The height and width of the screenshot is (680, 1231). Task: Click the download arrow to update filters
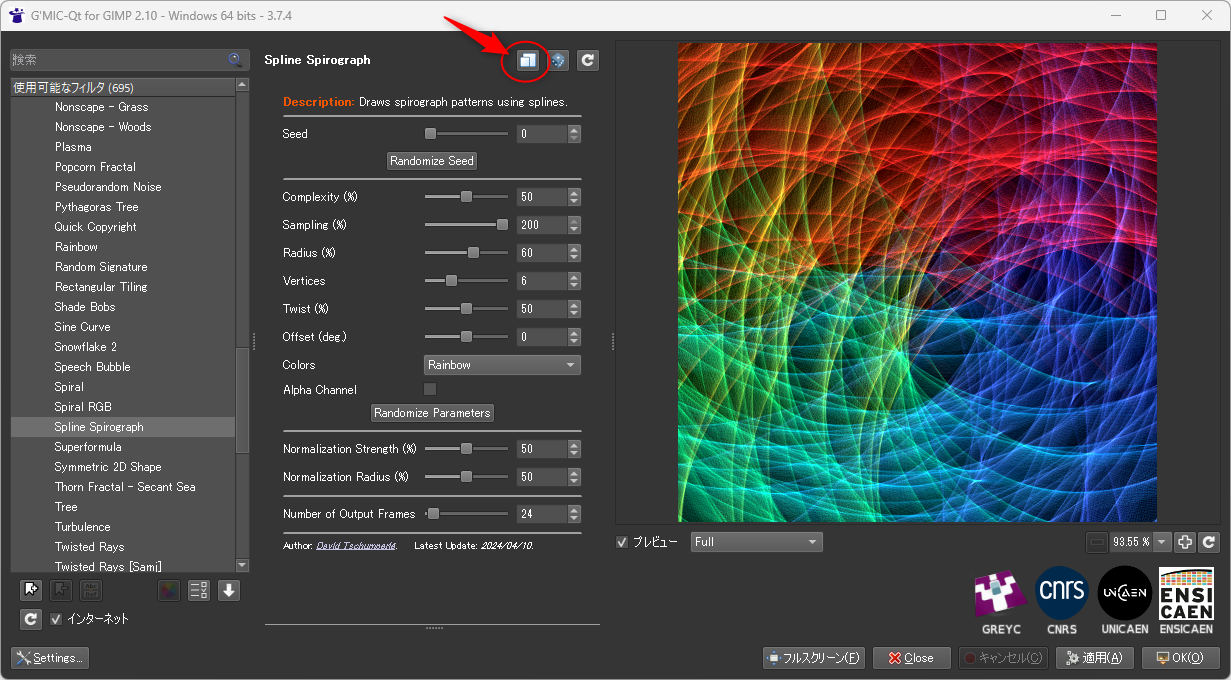(229, 590)
